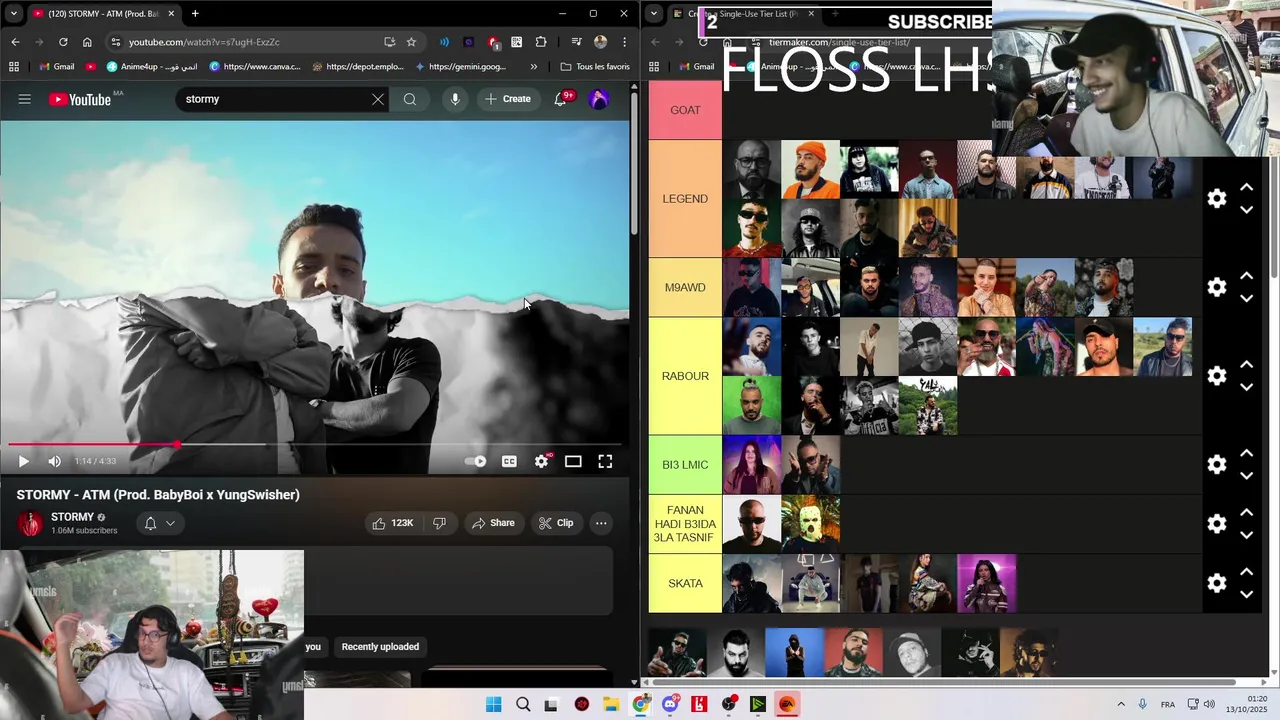Create a Clip of the video
Viewport: 1280px width, 720px height.
pyautogui.click(x=555, y=523)
